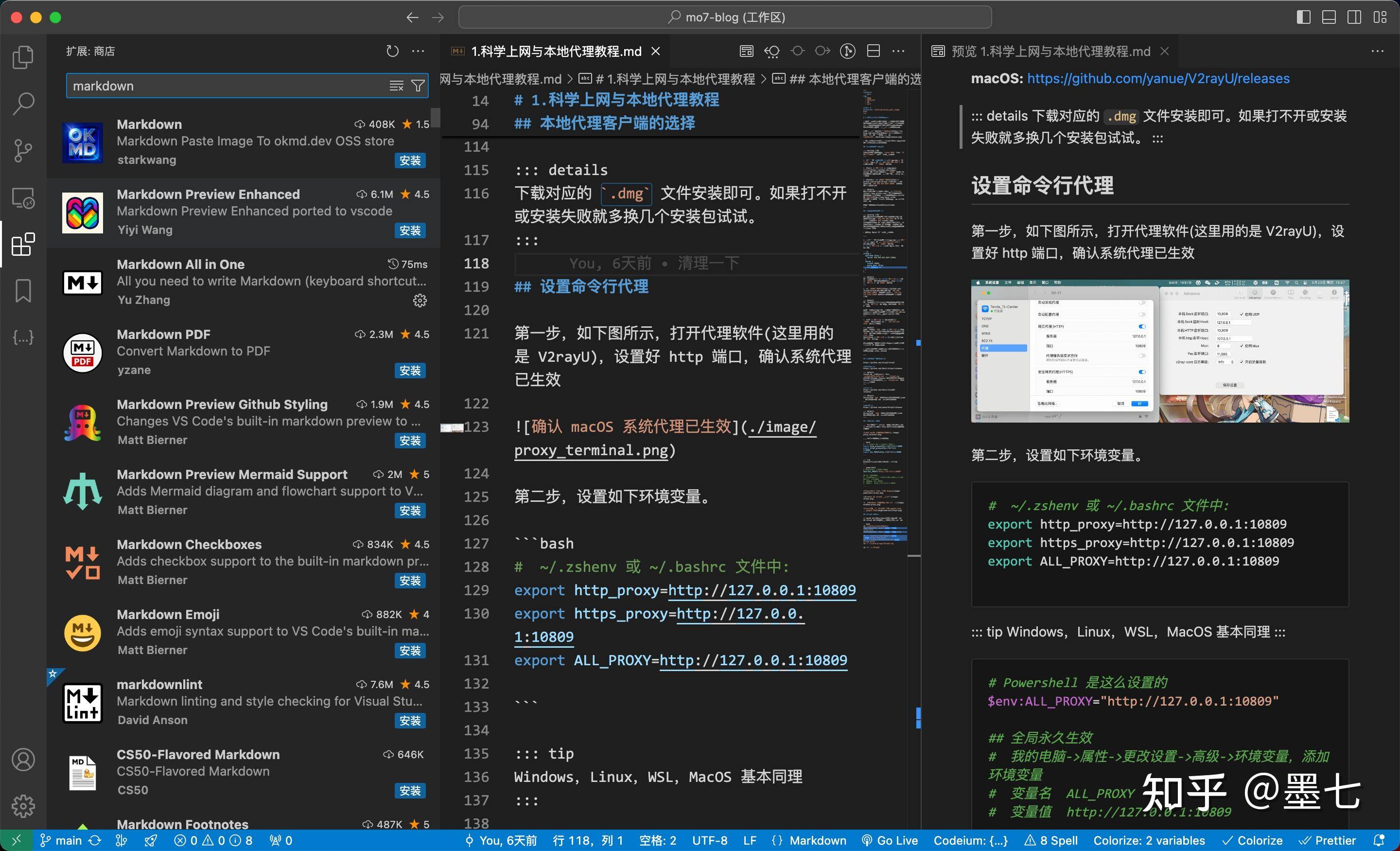Open the Customize Layout menu
Viewport: 1400px width, 851px height.
pos(1380,17)
